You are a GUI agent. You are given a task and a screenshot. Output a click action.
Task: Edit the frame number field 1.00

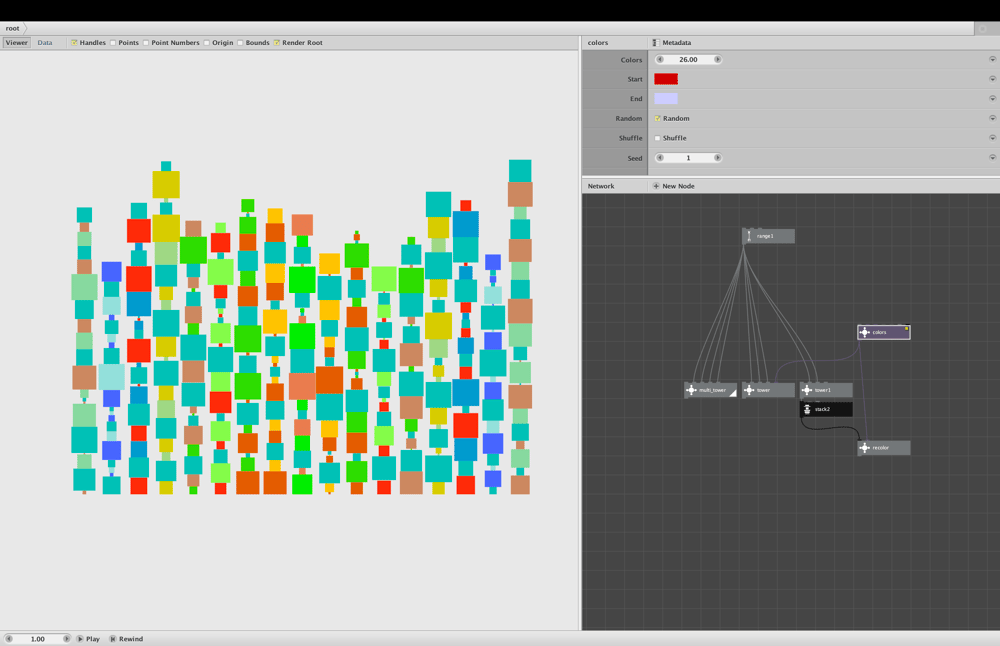(x=38, y=638)
